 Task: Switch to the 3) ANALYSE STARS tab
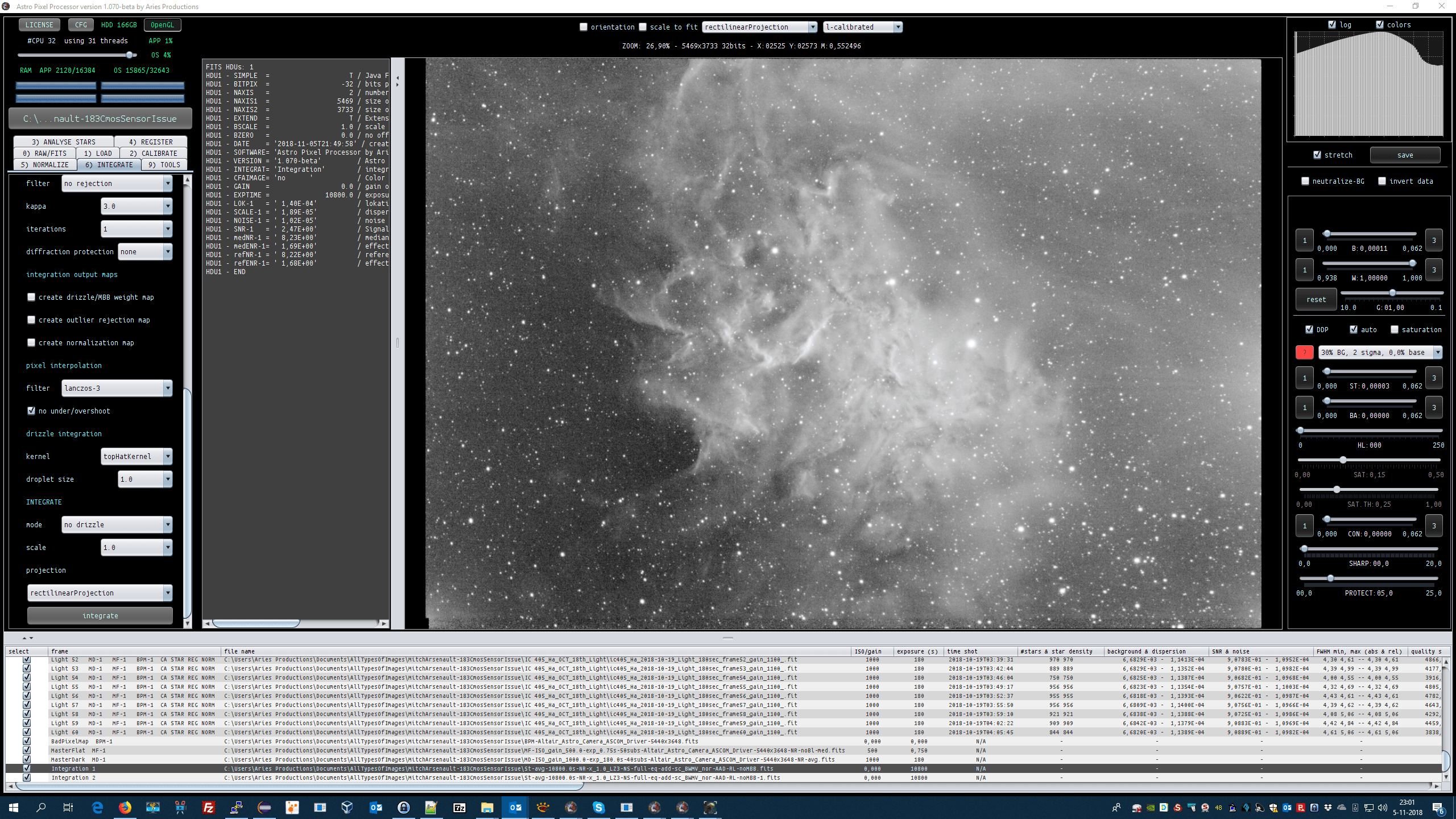(x=64, y=142)
